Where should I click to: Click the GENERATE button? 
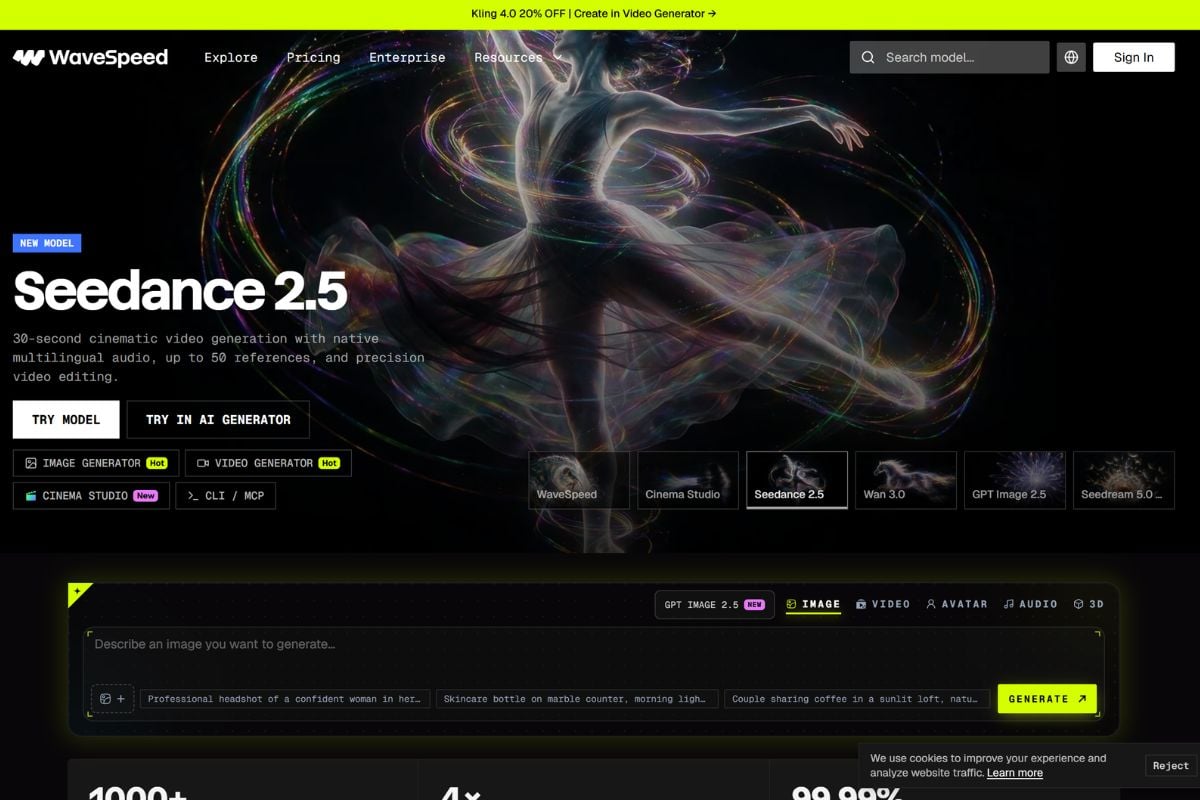[1047, 699]
